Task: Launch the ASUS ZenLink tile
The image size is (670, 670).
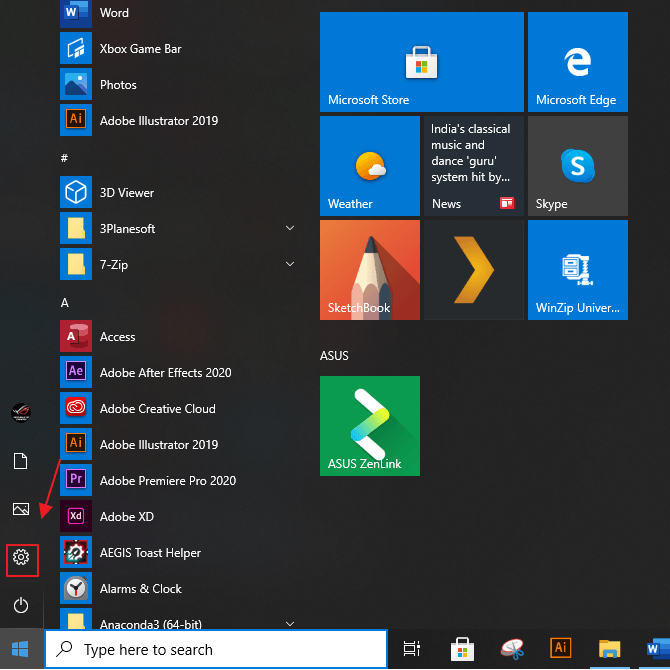Action: point(370,426)
